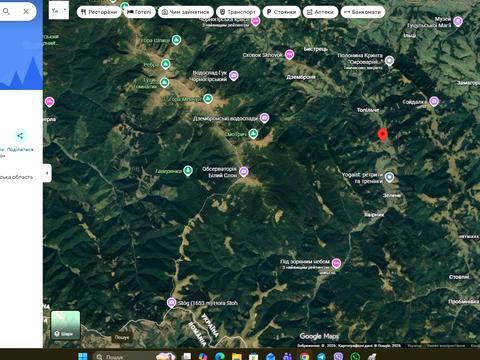The width and height of the screenshot is (480, 360).
Task: Open Telegram from the taskbar
Action: [321, 356]
